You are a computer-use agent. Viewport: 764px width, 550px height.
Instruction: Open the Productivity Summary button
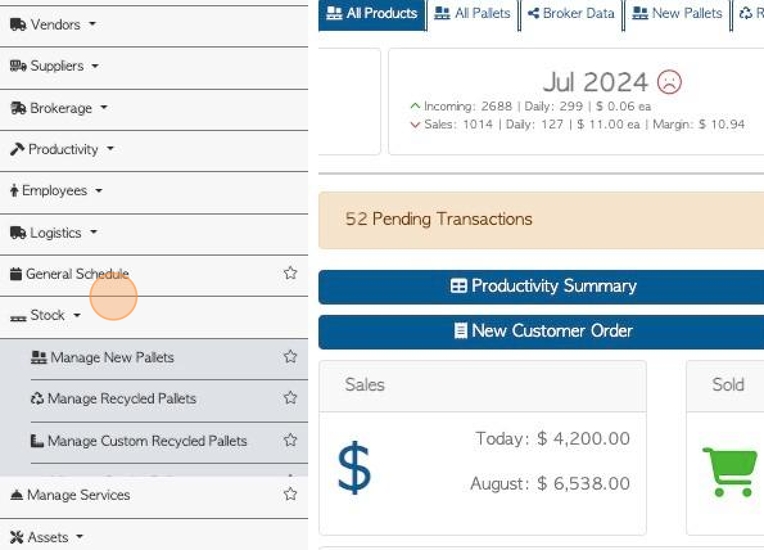click(x=541, y=286)
